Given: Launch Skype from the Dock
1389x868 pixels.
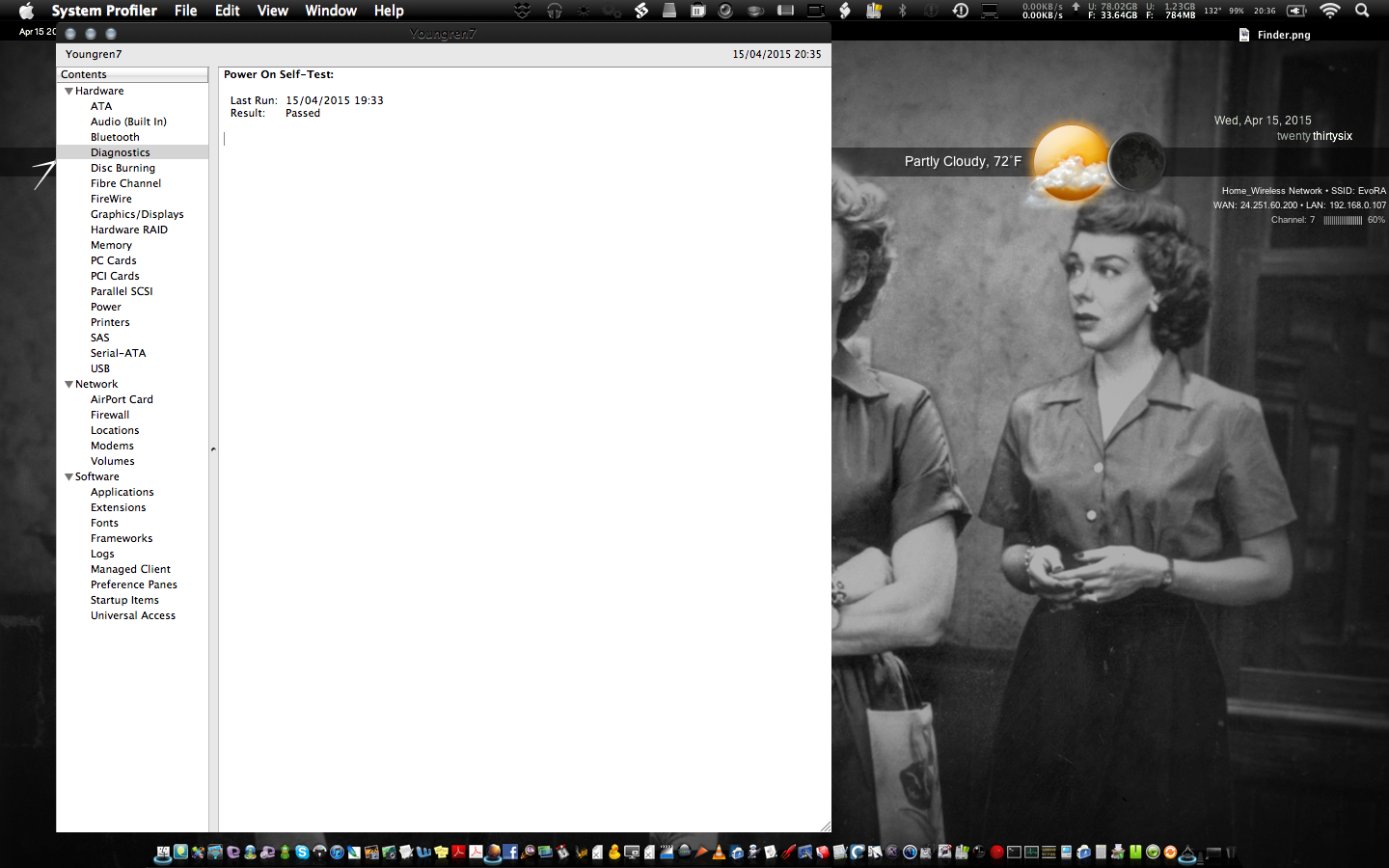Looking at the screenshot, I should tap(302, 852).
